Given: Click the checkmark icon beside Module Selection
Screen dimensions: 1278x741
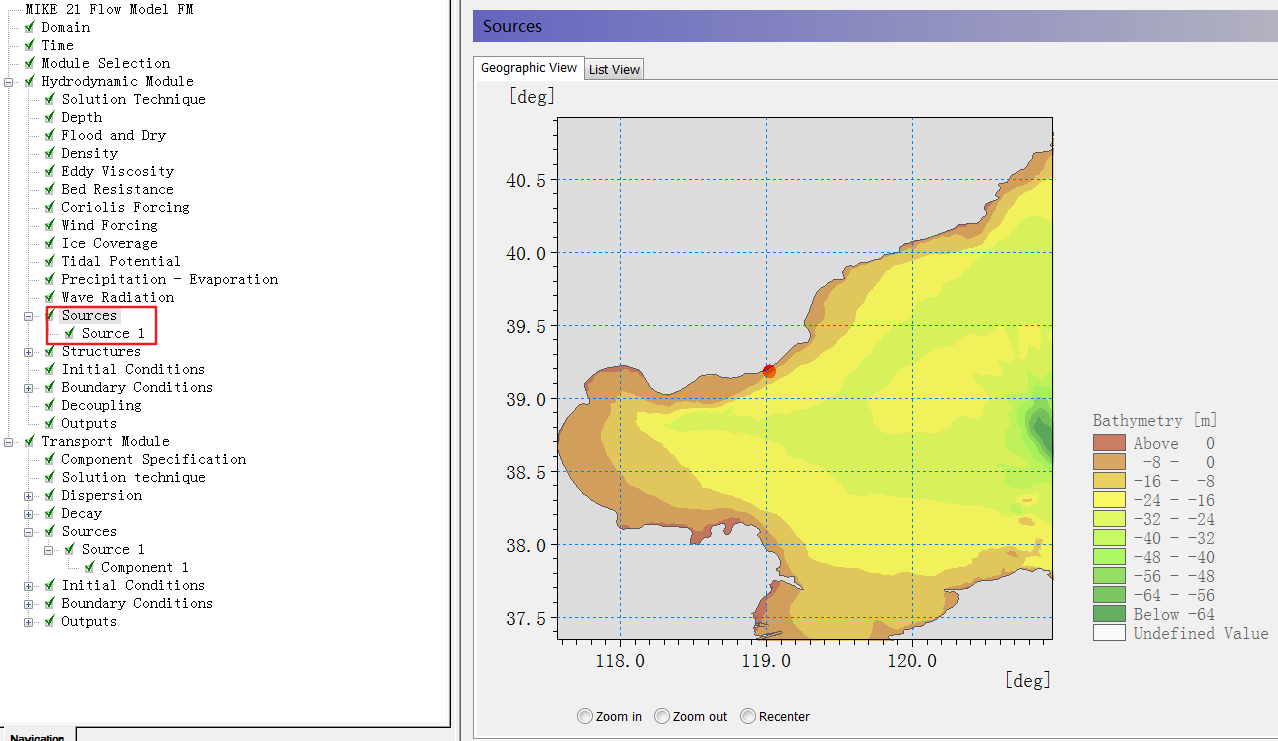Looking at the screenshot, I should click(30, 63).
